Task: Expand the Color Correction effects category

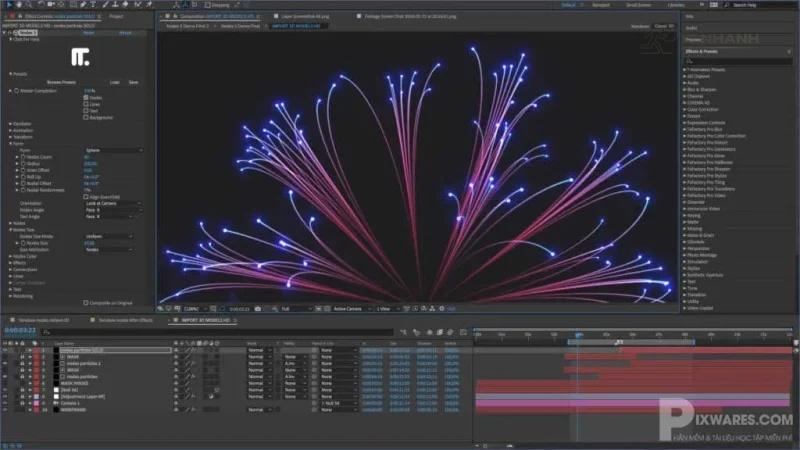Action: (x=685, y=109)
